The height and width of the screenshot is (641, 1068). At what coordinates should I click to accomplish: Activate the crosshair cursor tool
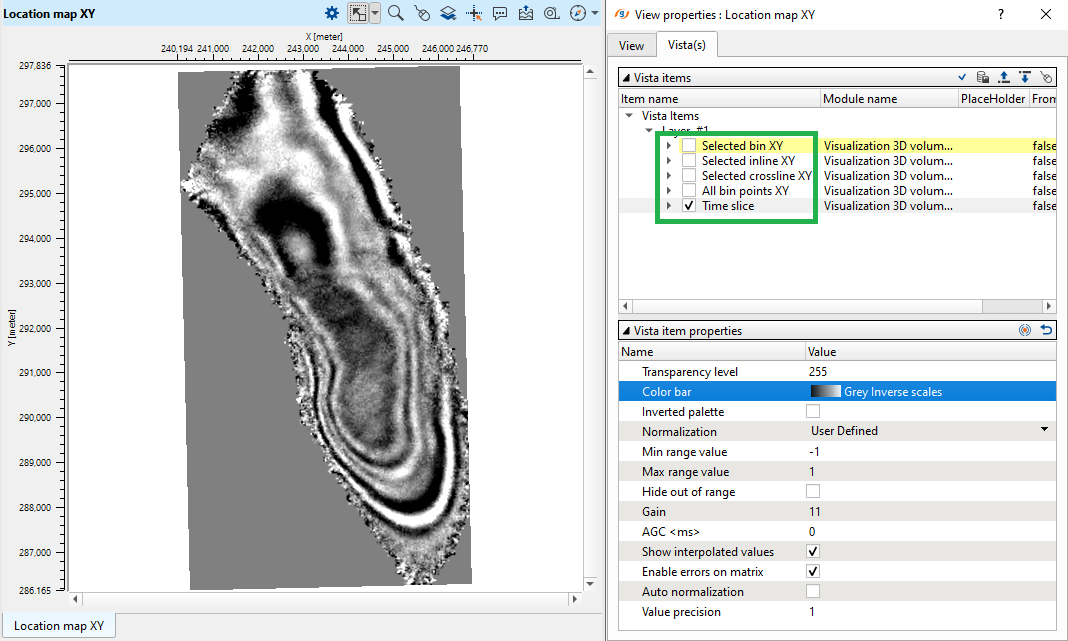[x=474, y=13]
